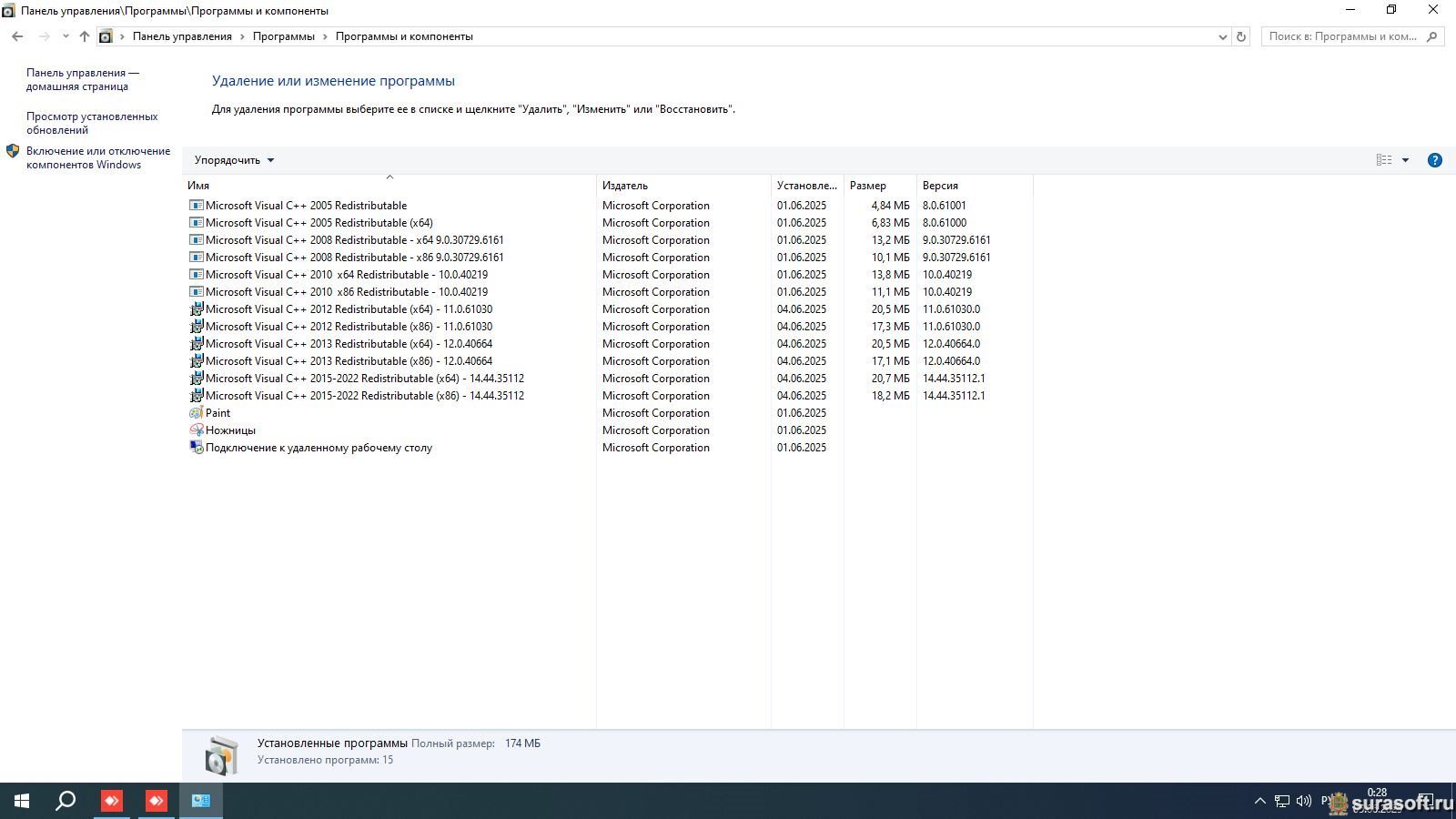This screenshot has height=819, width=1456.
Task: Click icon of Microsoft Visual C++ 2005 Redistributable (x64)
Action: pos(196,223)
